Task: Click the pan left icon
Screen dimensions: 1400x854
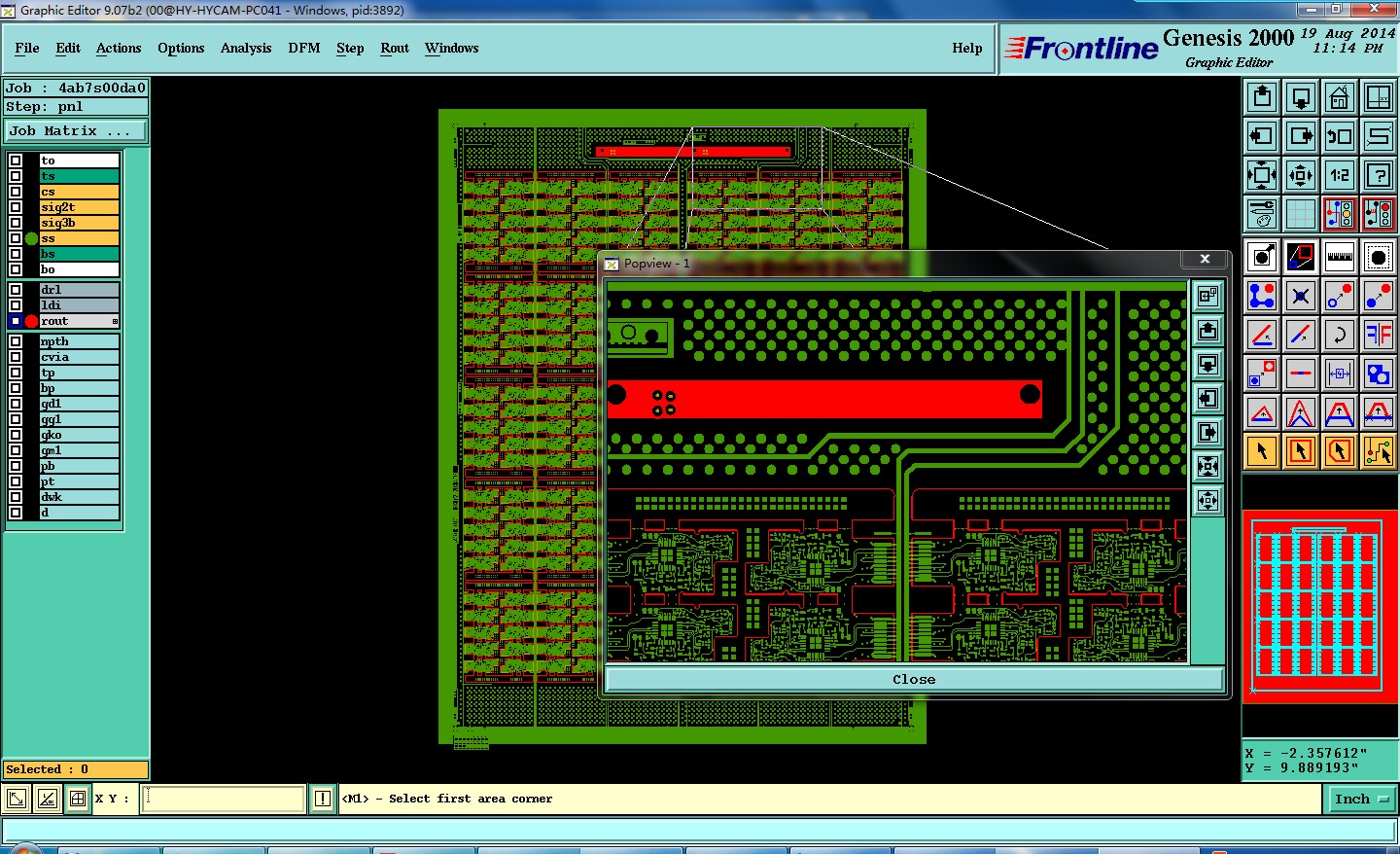Action: pyautogui.click(x=1262, y=136)
